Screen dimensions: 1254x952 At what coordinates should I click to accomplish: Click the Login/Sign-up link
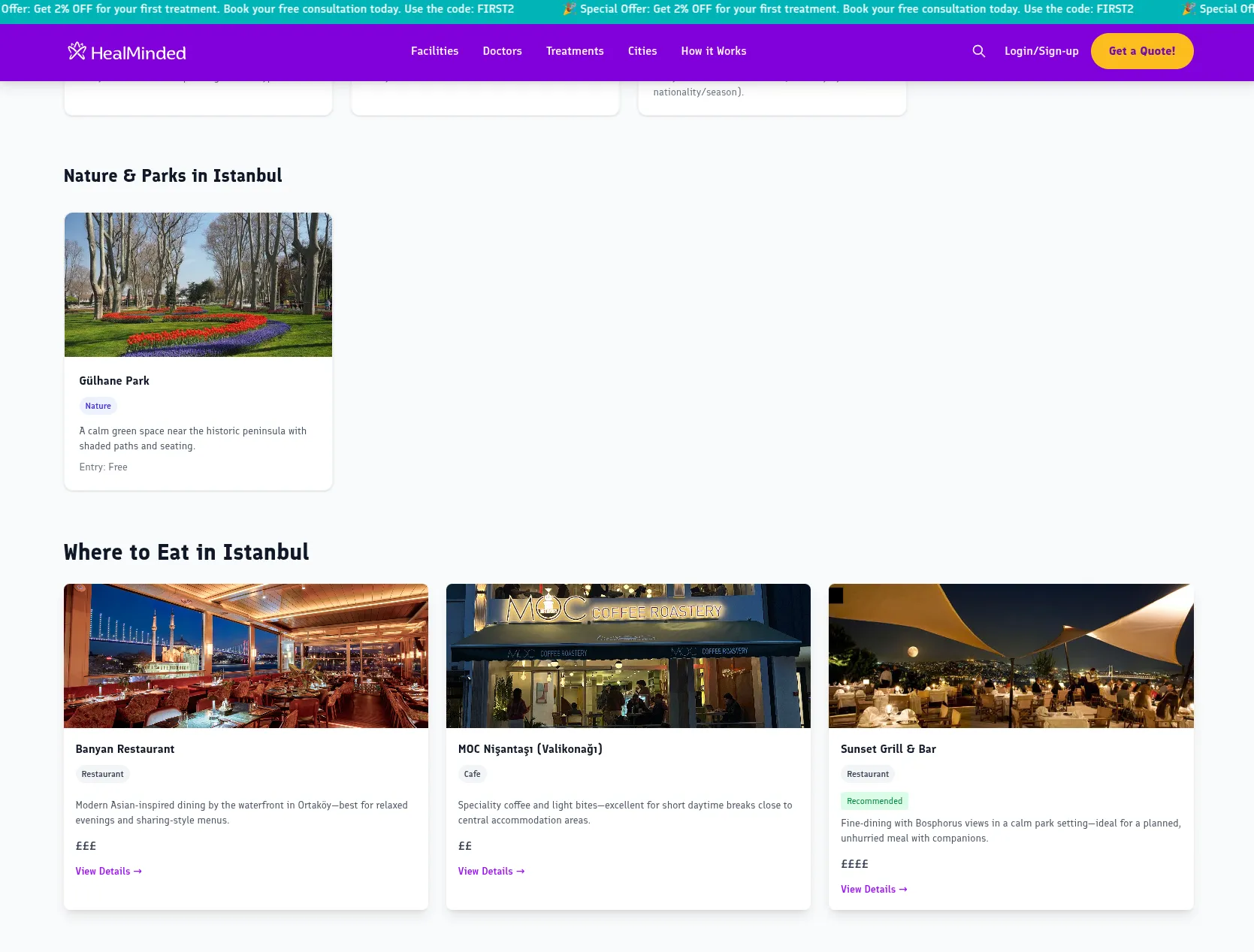(1041, 51)
